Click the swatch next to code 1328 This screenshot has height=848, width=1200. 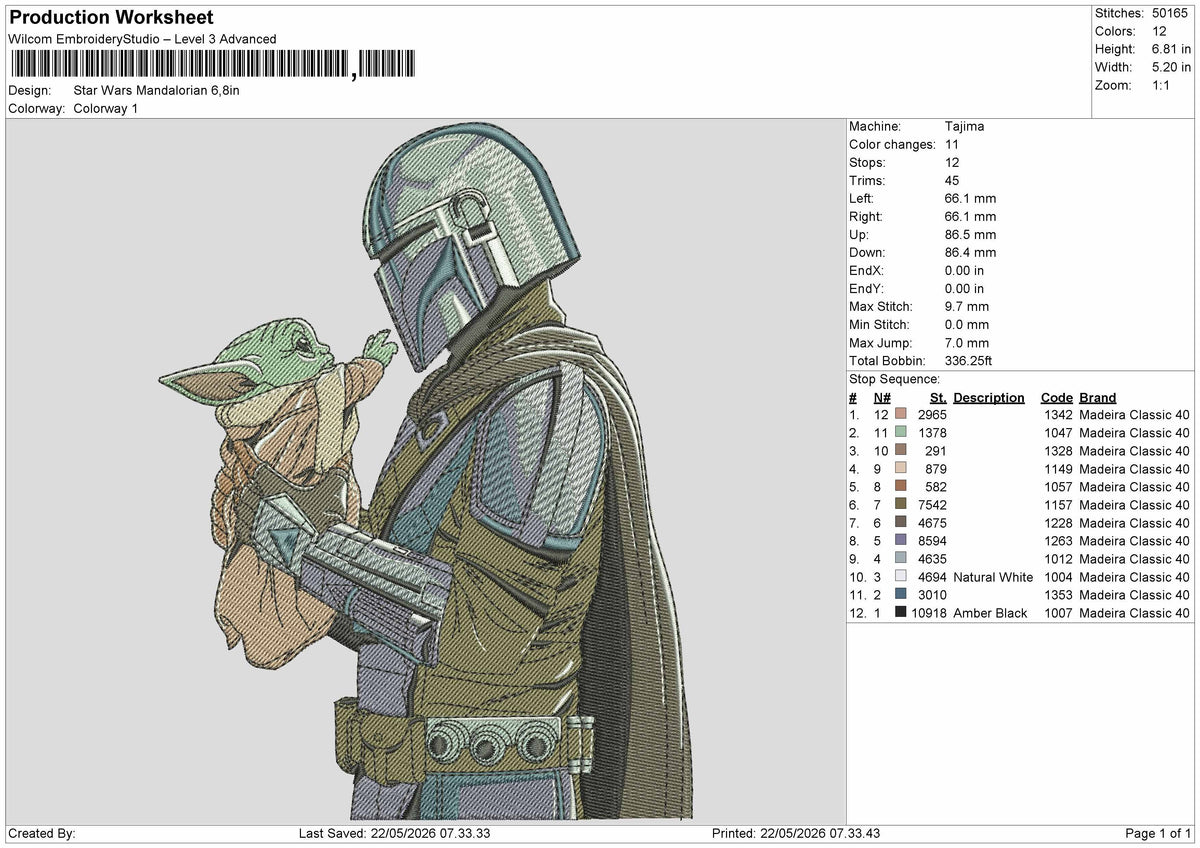[x=901, y=451]
